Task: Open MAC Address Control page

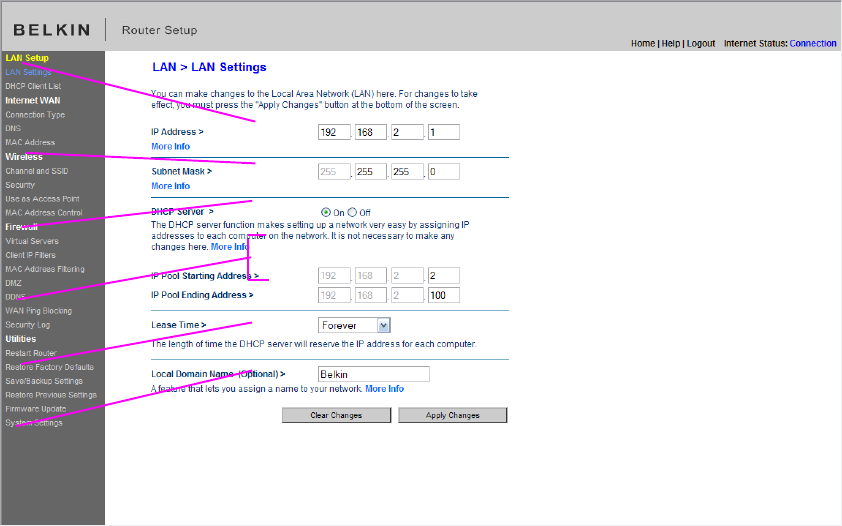Action: tap(43, 213)
